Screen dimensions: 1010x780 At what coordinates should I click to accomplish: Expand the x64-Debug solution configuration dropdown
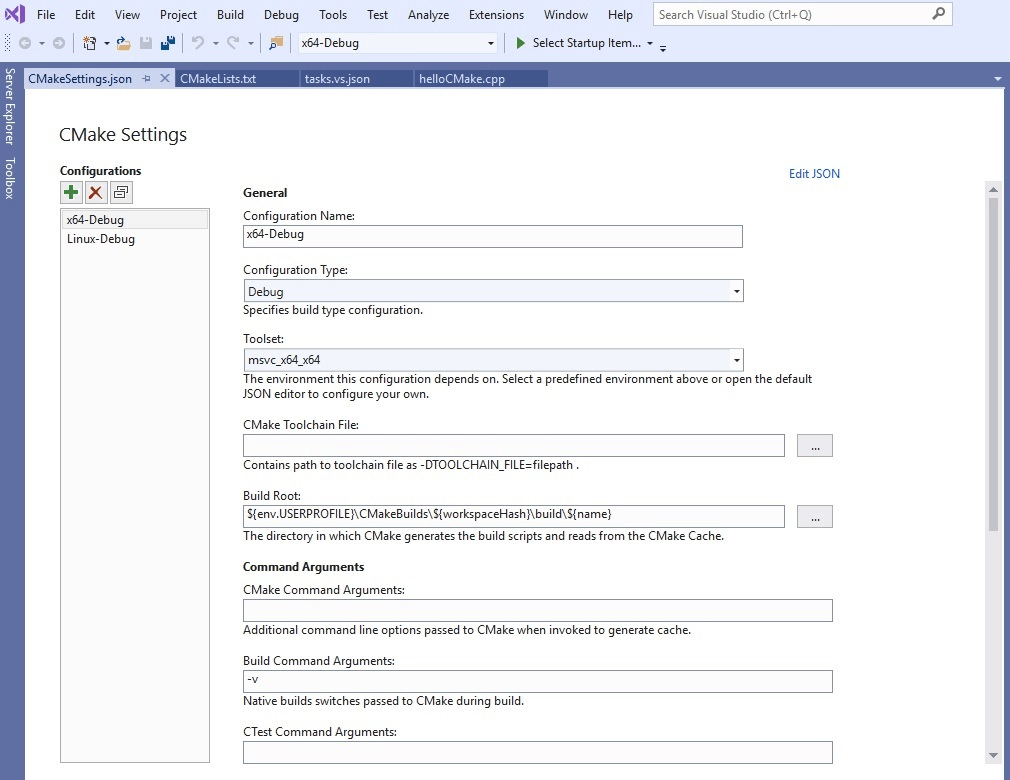pyautogui.click(x=489, y=43)
